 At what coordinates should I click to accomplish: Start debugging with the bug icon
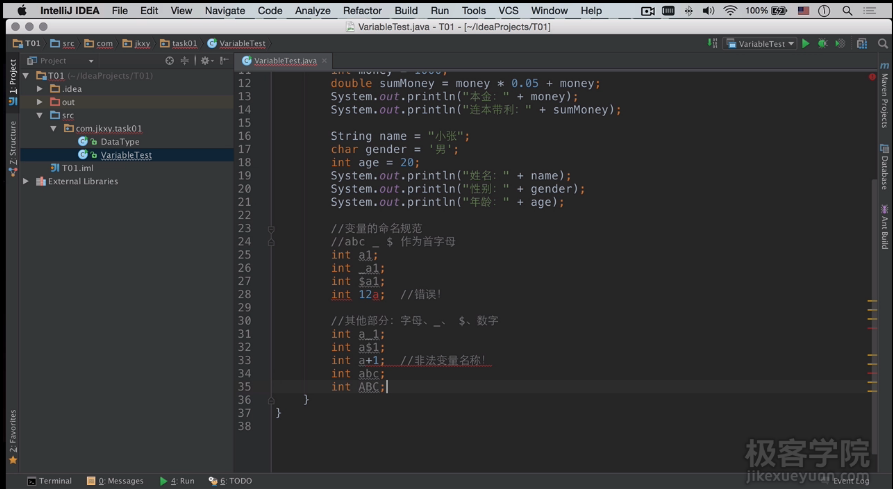coord(822,44)
